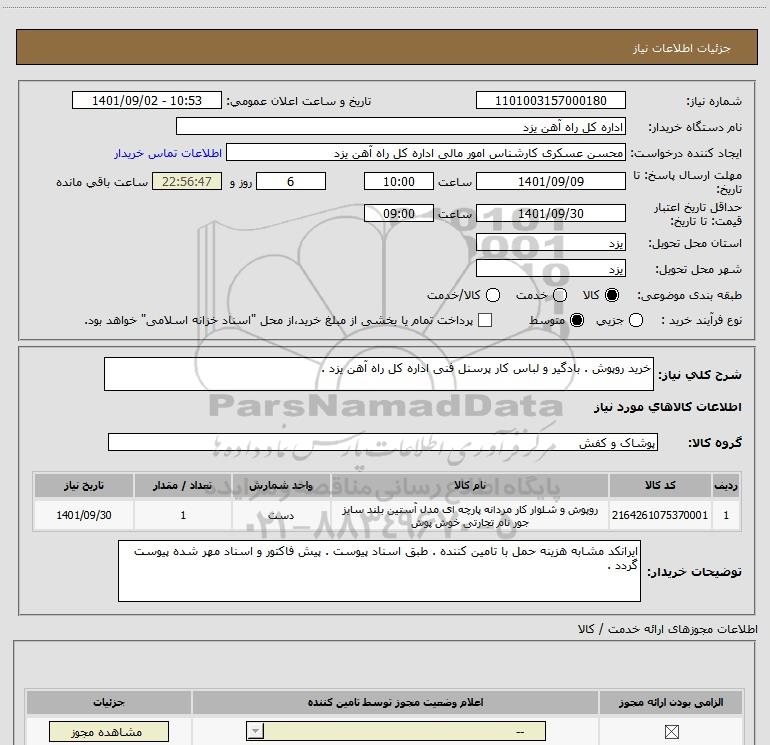Click the اطلاعات مجوزهای ارائه خدمت / کالا heading

pos(667,629)
